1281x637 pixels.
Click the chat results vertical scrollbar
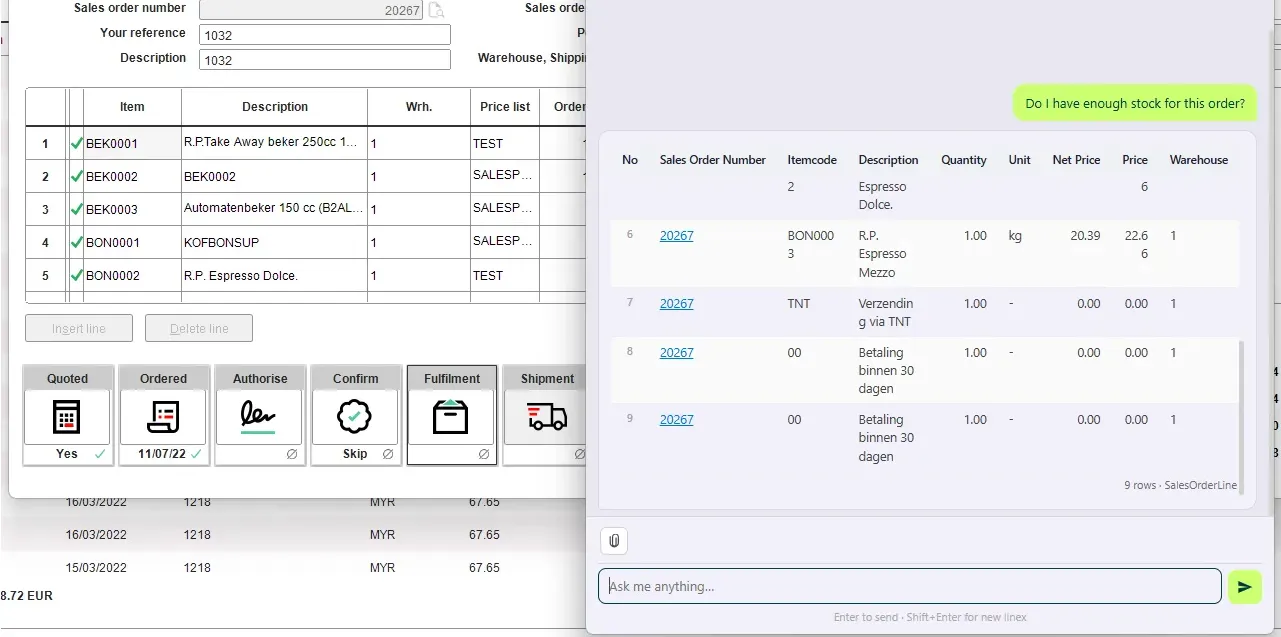[x=1243, y=415]
